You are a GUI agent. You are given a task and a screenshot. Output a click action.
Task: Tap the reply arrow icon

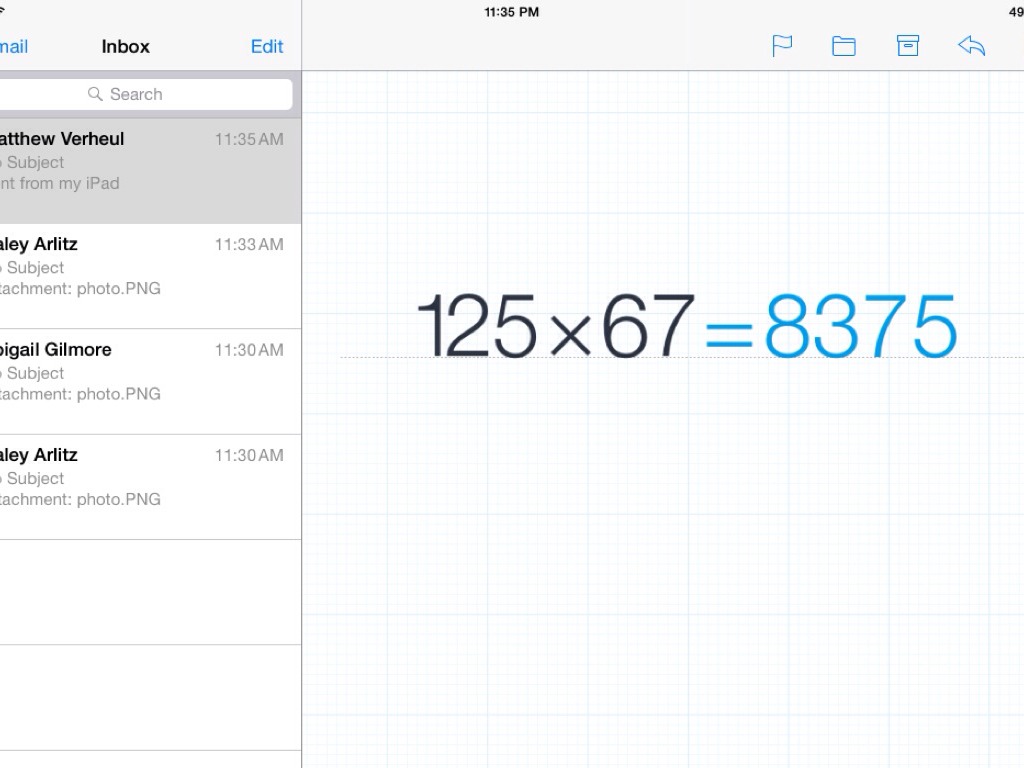point(971,46)
